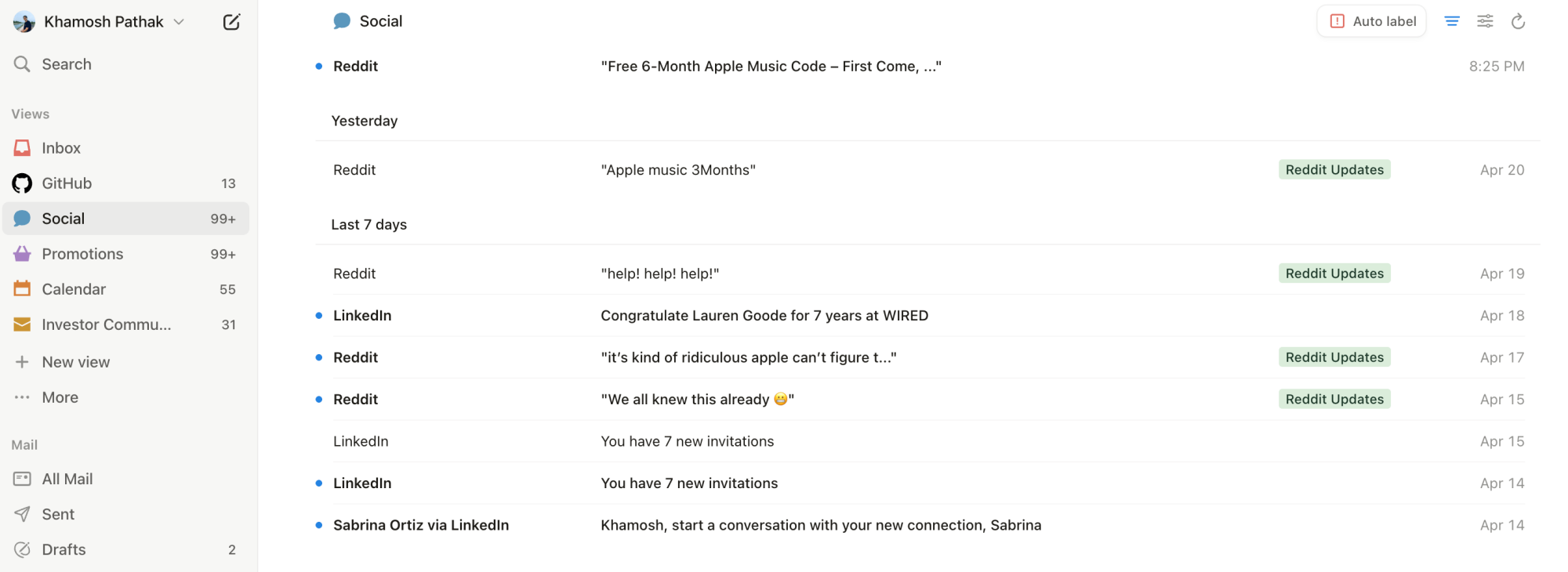The width and height of the screenshot is (1568, 572).
Task: Mark the Sabrina Ortiz email as read
Action: point(318,525)
